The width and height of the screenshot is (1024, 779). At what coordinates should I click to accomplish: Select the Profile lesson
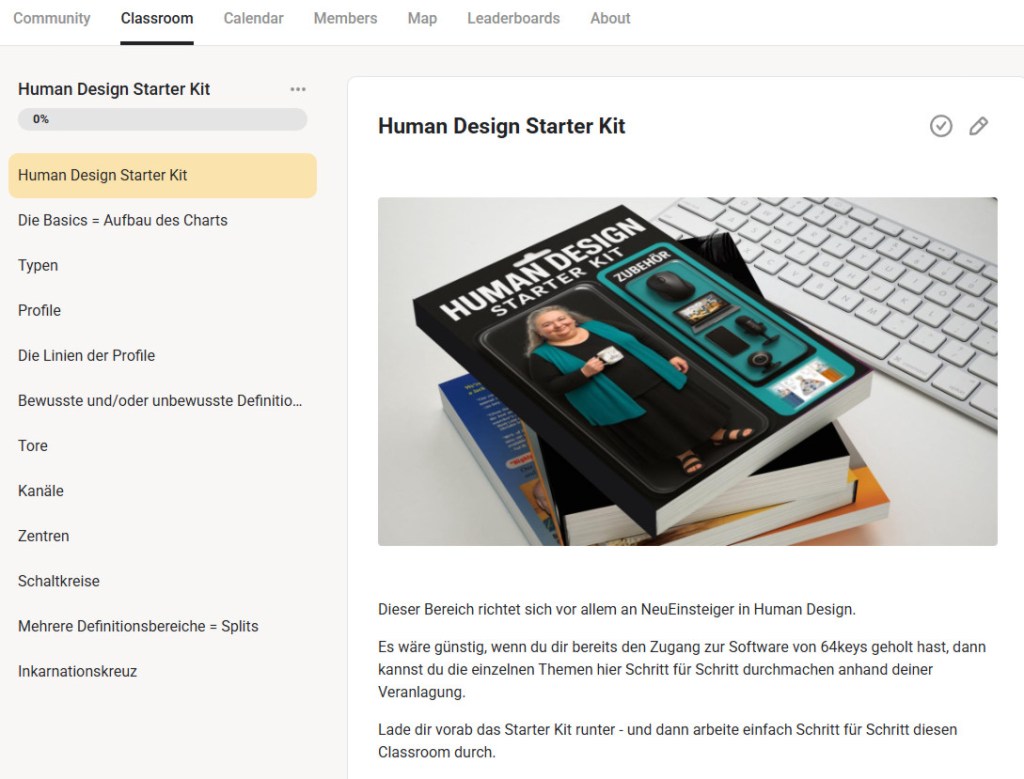[40, 310]
